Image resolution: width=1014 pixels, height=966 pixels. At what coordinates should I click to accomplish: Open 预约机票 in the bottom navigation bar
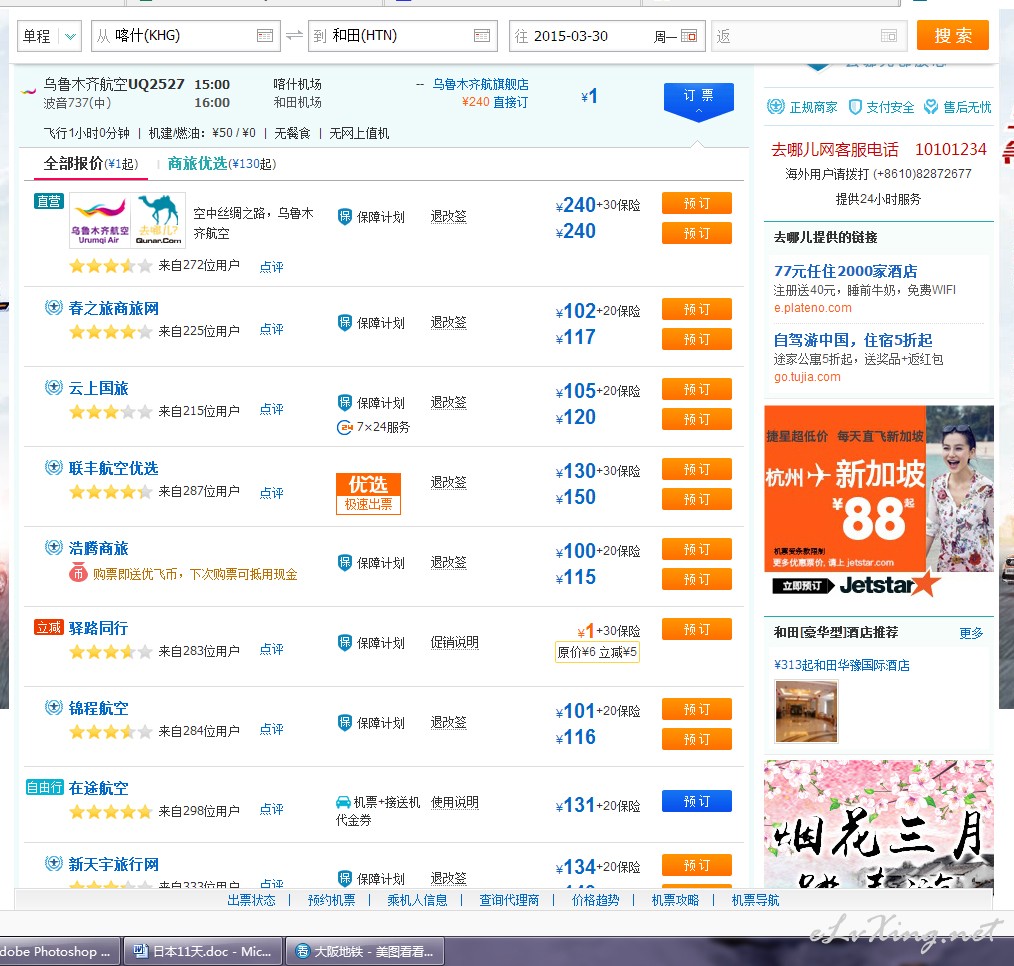[332, 900]
